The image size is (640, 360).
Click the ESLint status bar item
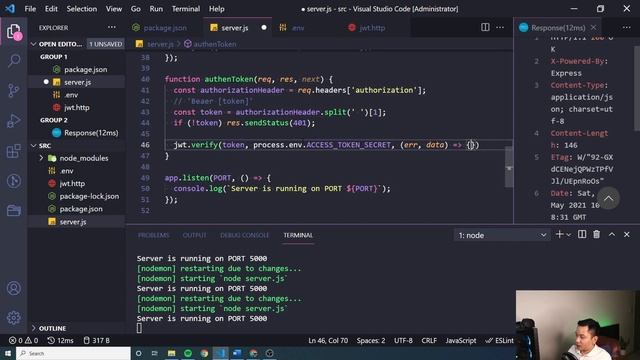tap(499, 340)
